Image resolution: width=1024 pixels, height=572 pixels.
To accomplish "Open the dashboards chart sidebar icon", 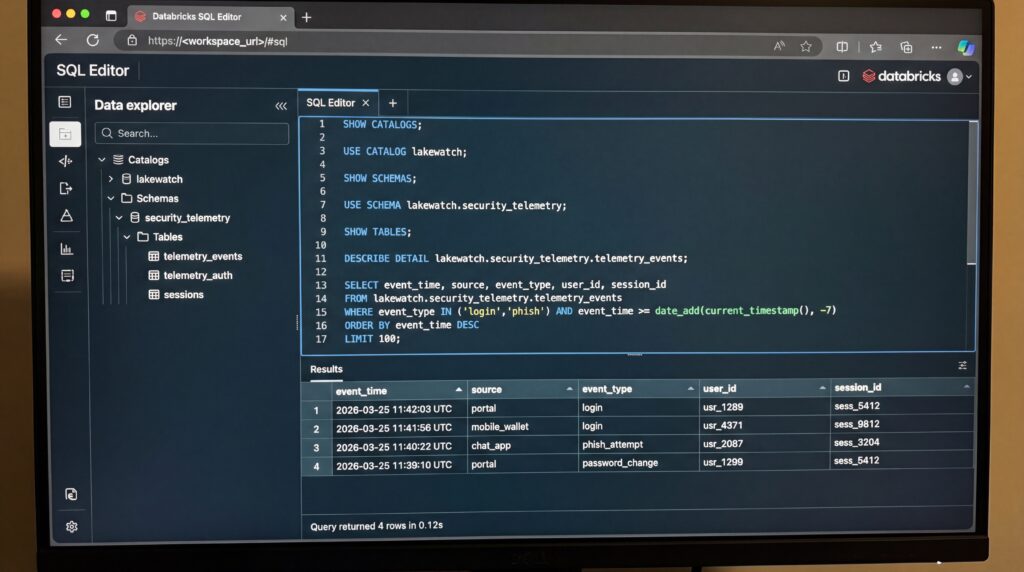I will point(66,249).
